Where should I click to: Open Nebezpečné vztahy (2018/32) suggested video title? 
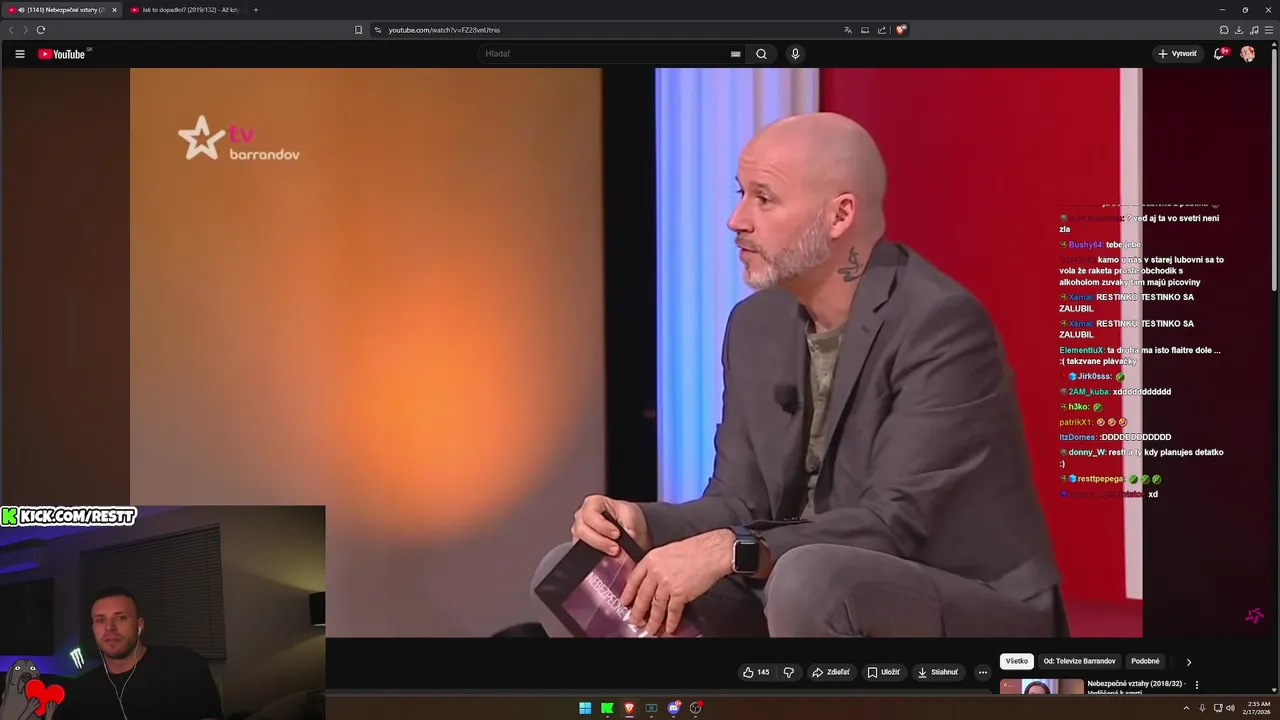tap(1137, 687)
